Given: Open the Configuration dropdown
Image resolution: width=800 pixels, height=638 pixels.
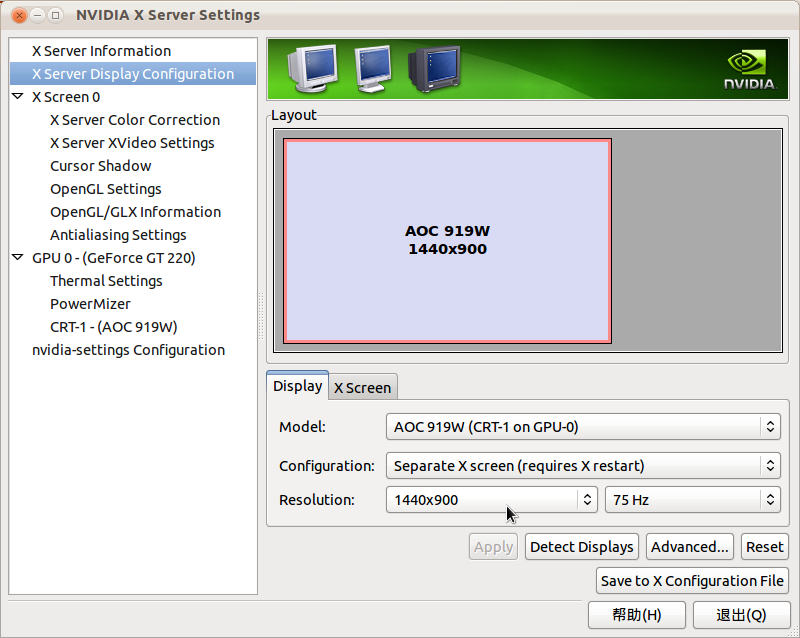Looking at the screenshot, I should [583, 465].
